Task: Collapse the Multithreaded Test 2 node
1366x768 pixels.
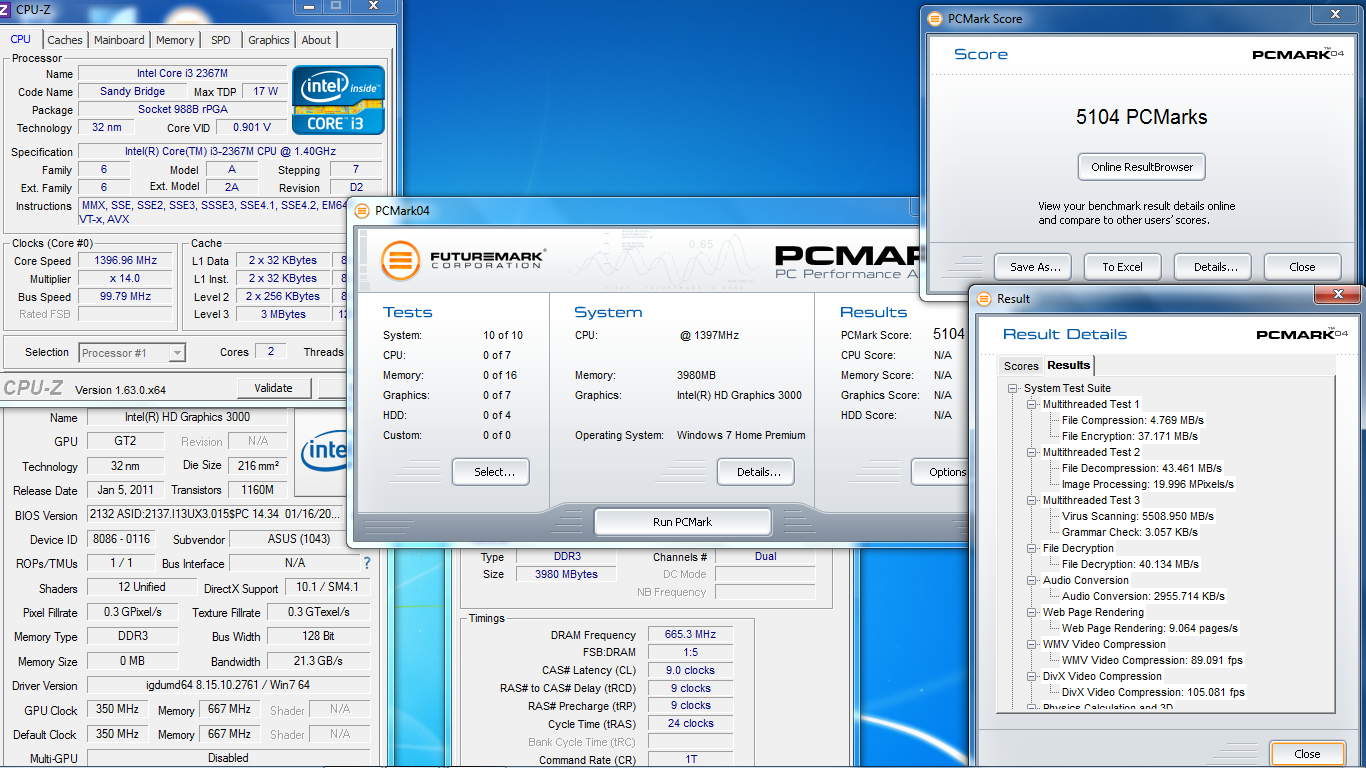Action: click(1033, 452)
